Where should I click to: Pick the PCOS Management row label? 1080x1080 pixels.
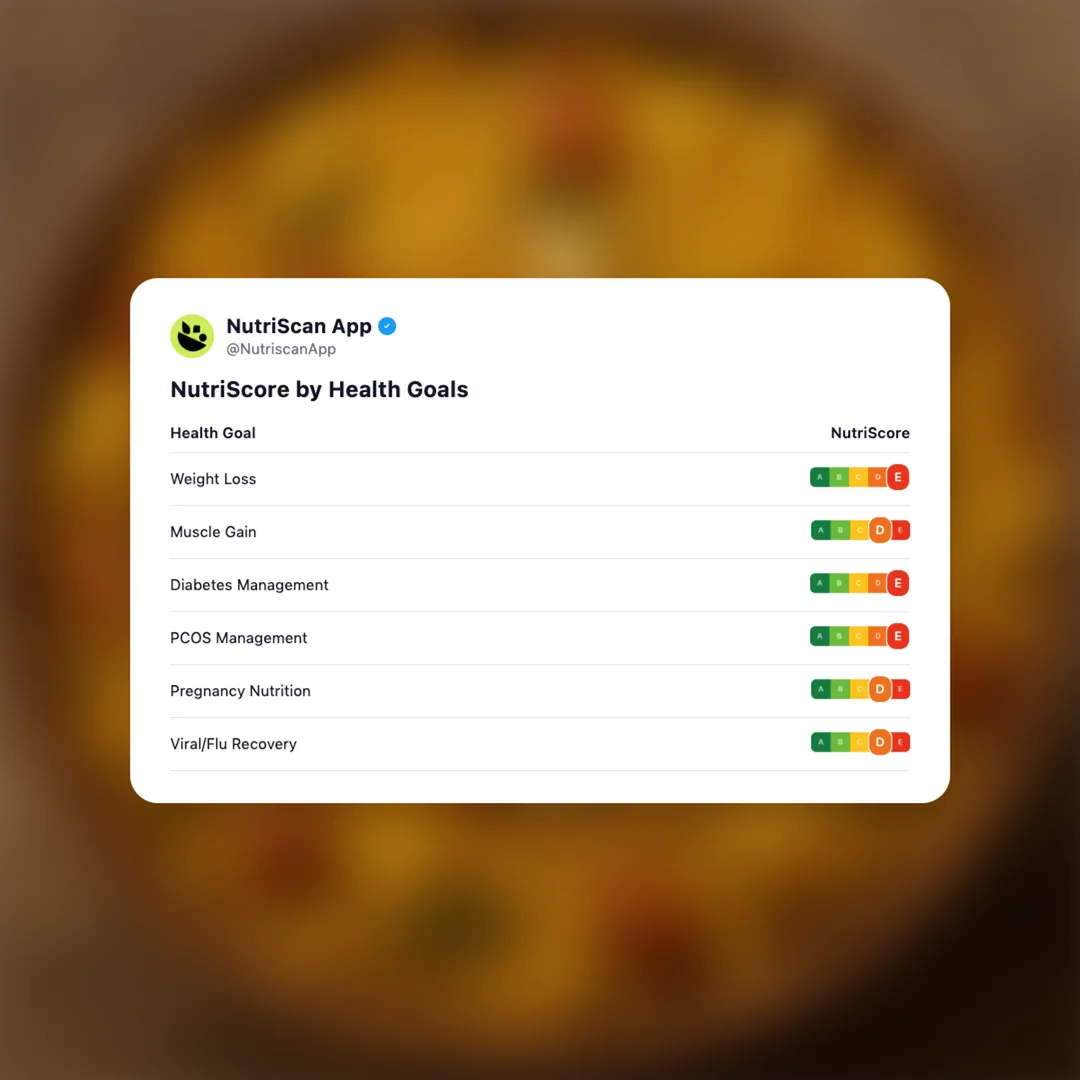pyautogui.click(x=239, y=638)
